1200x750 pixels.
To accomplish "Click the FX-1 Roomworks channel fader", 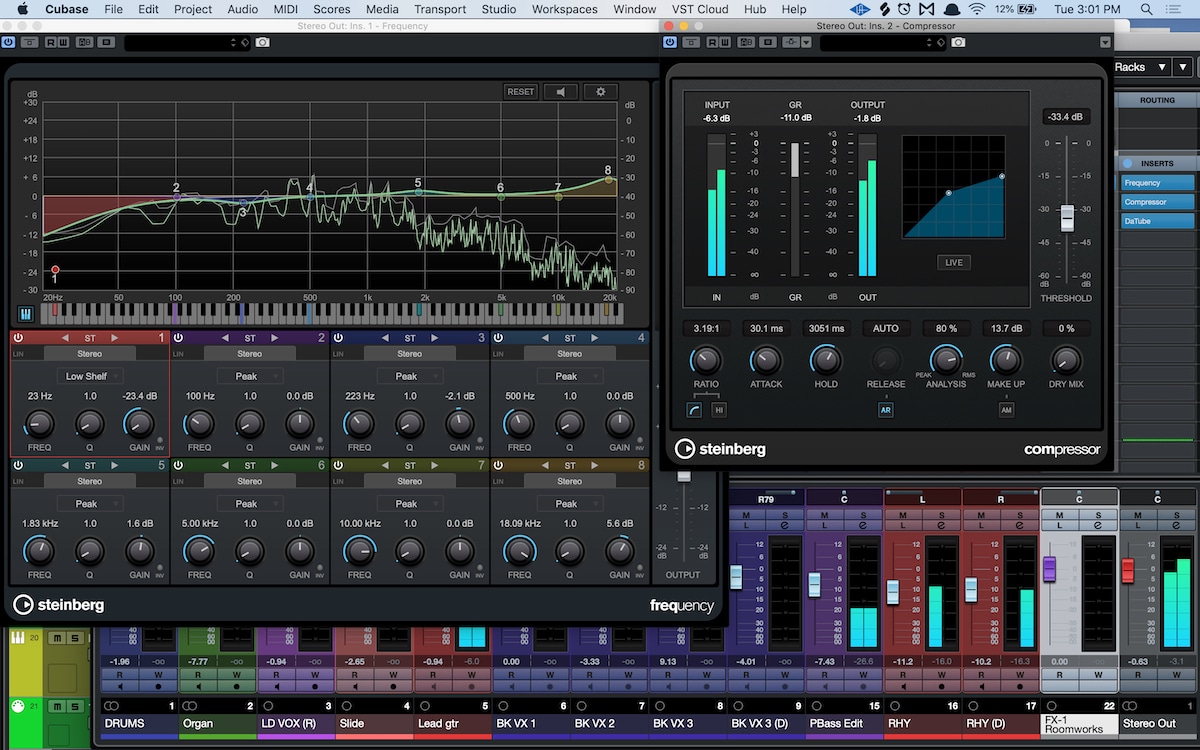I will (1050, 568).
